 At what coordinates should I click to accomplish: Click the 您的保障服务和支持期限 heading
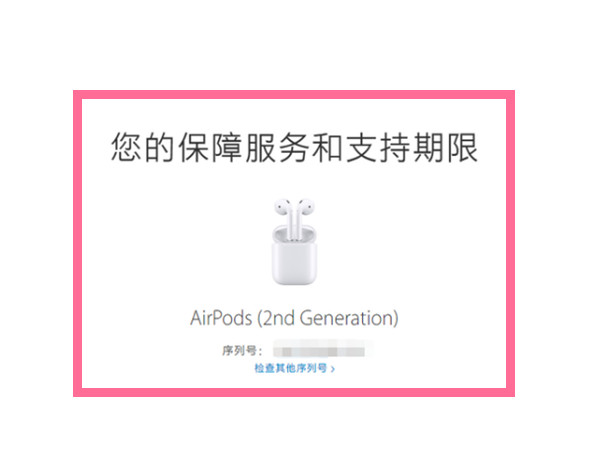tap(295, 147)
